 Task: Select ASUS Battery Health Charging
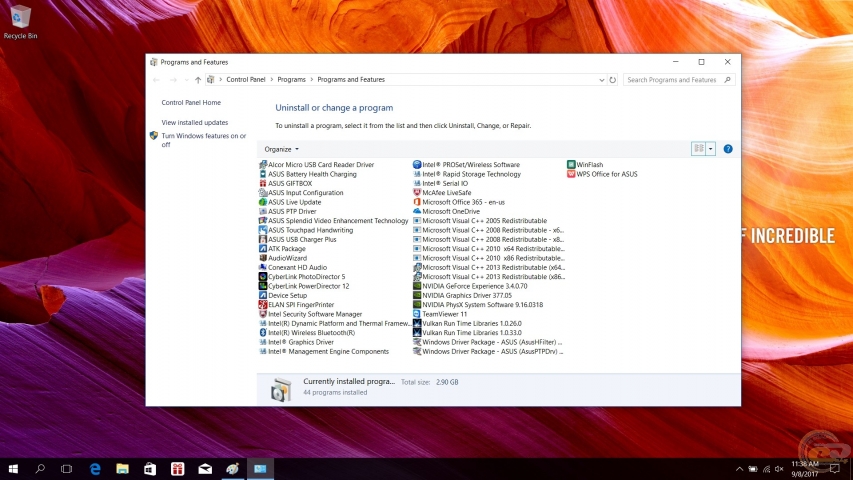[308, 174]
